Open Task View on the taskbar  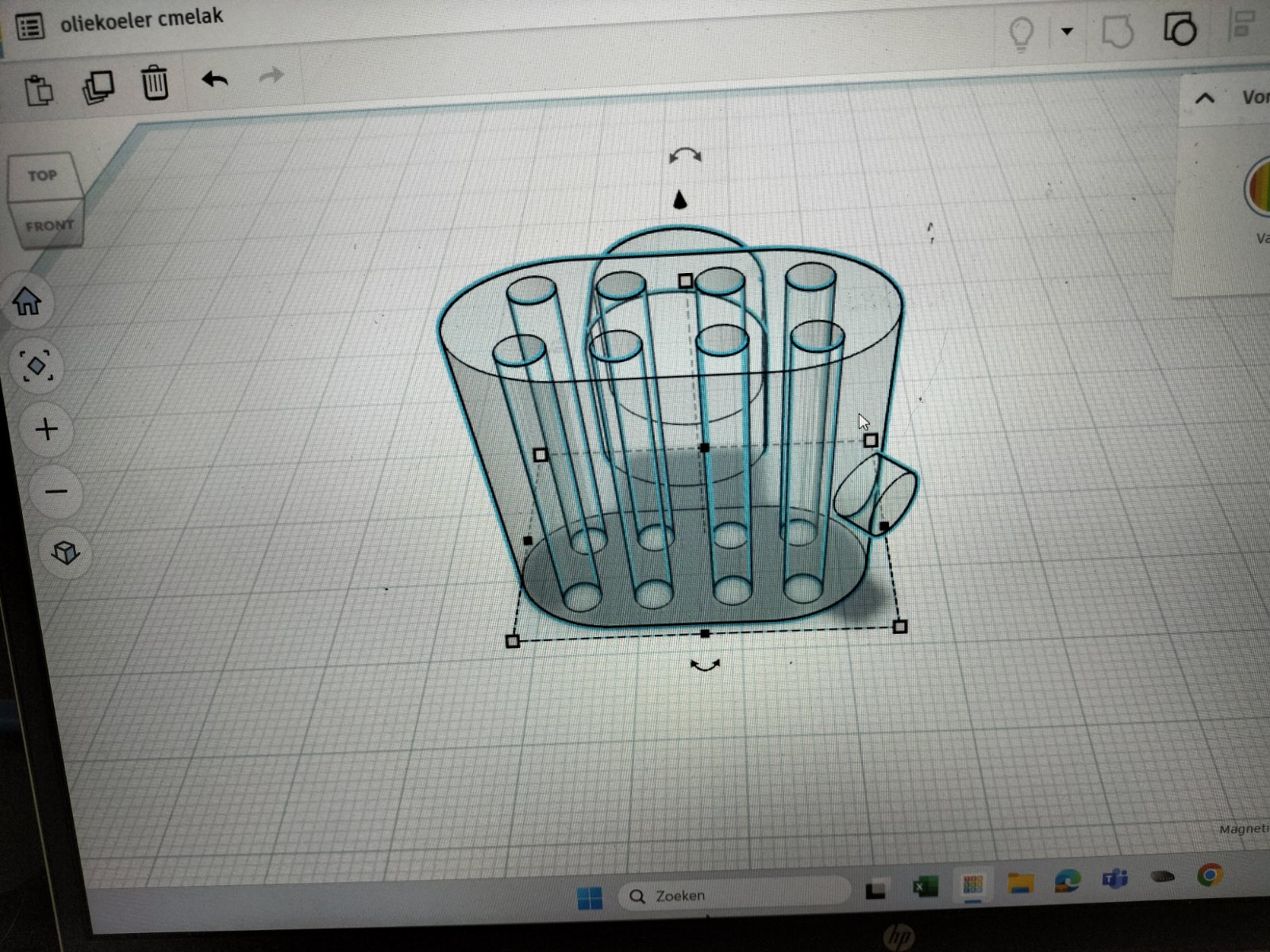[x=876, y=890]
